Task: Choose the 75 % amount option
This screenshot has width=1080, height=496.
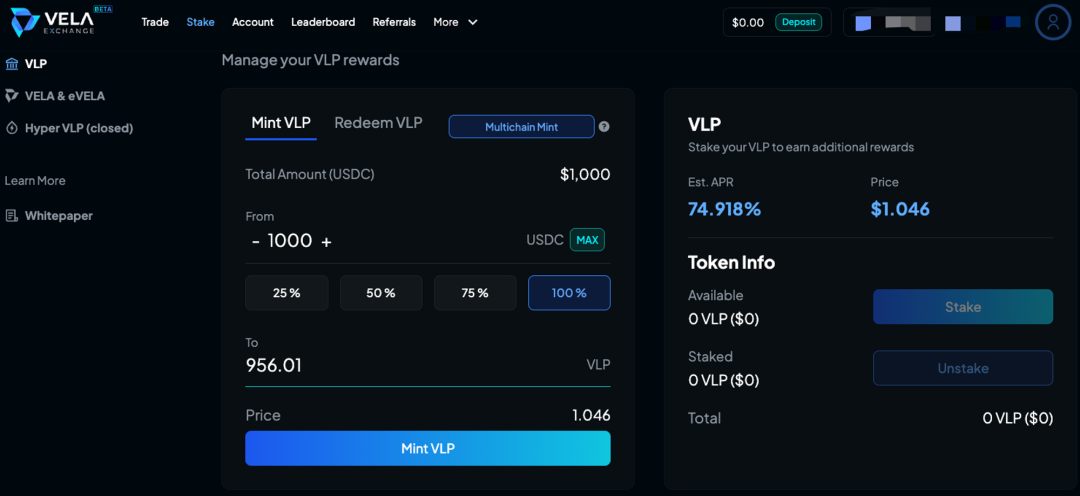Action: [x=475, y=293]
